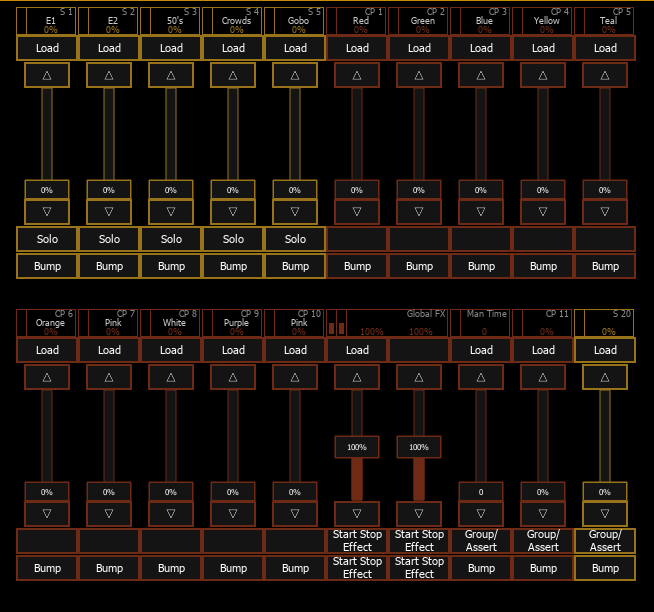Click the down arrow on fader S 3 50's
This screenshot has height=612, width=654.
pos(171,212)
